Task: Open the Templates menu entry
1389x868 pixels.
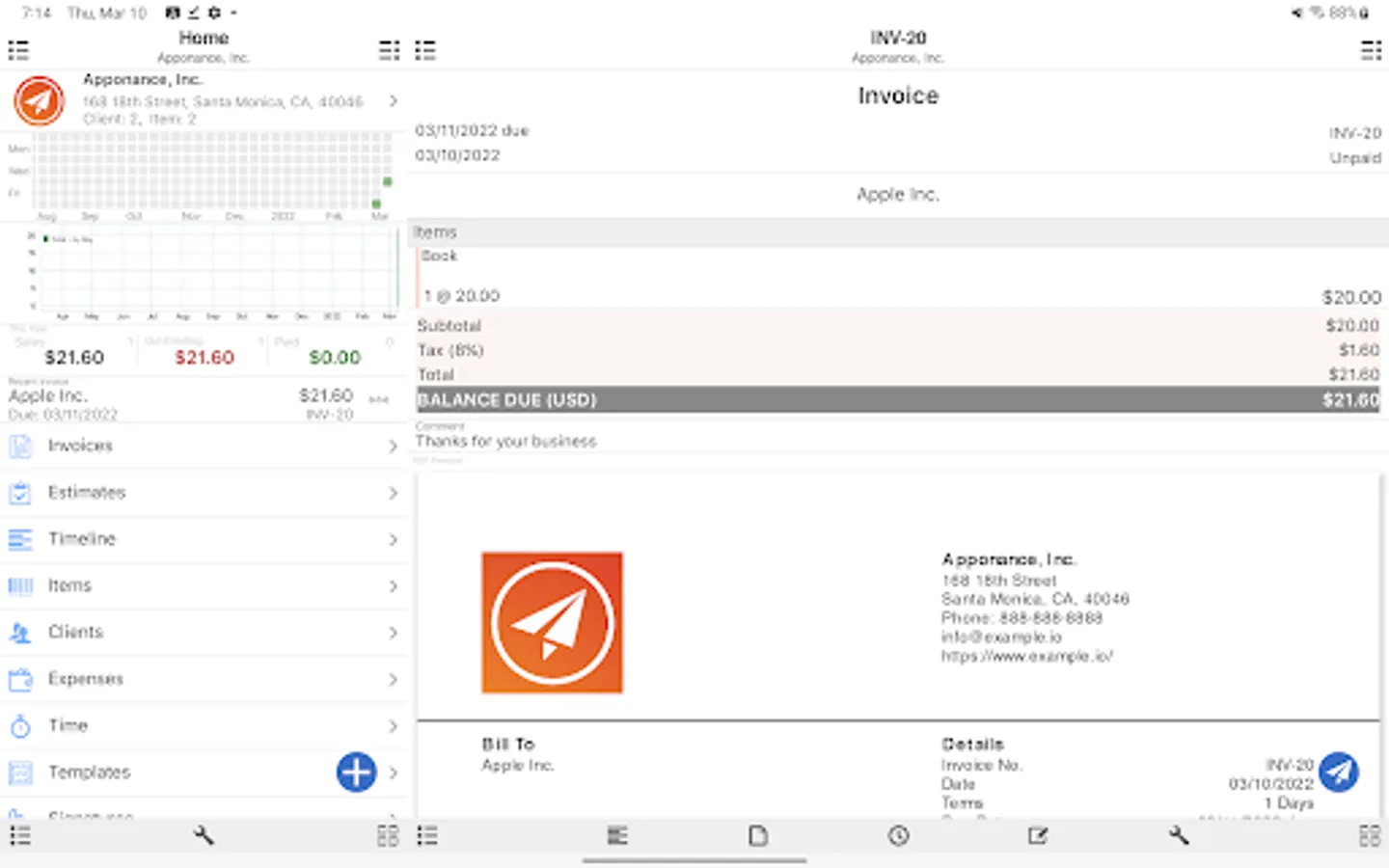Action: coord(204,772)
